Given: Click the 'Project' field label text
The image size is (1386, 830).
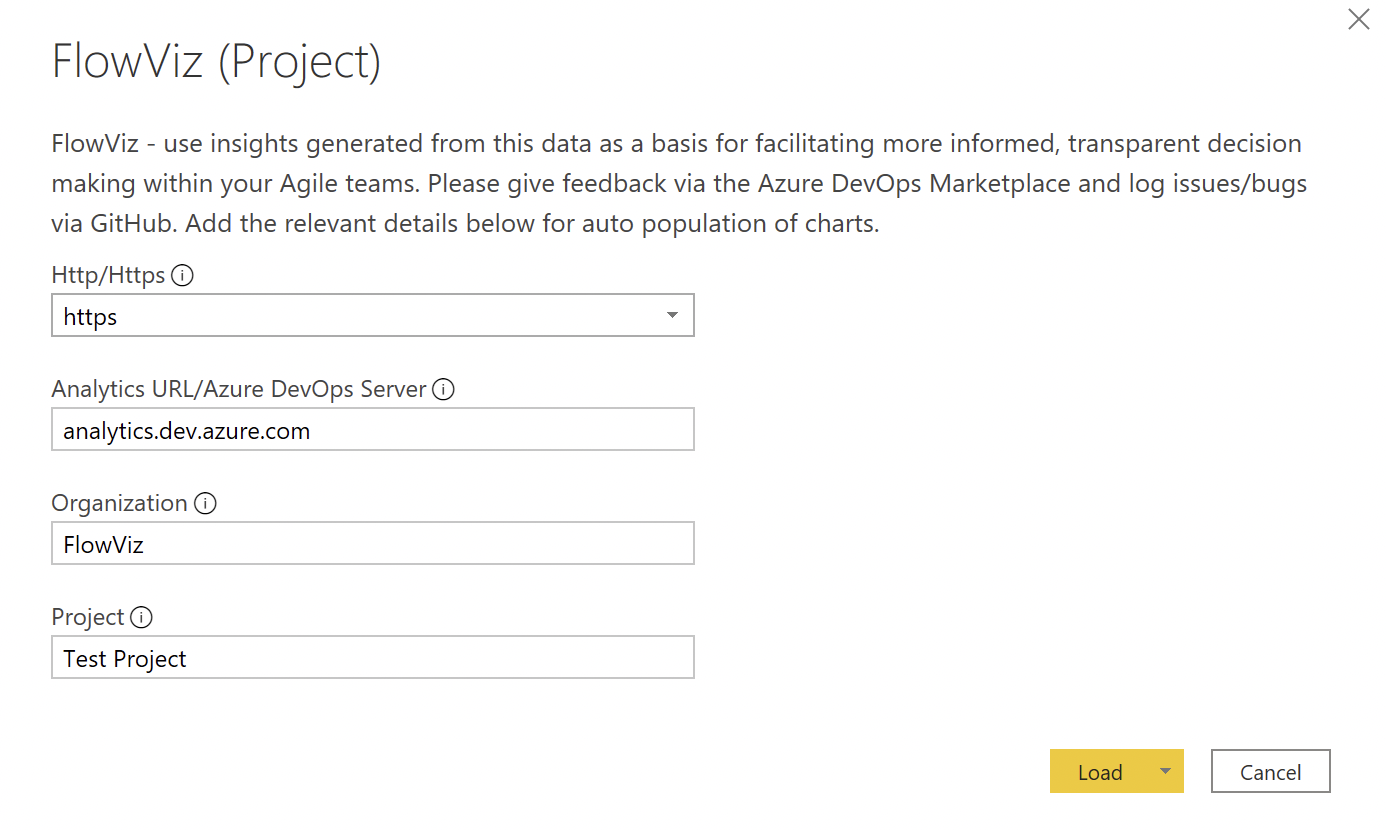Looking at the screenshot, I should tap(88, 617).
